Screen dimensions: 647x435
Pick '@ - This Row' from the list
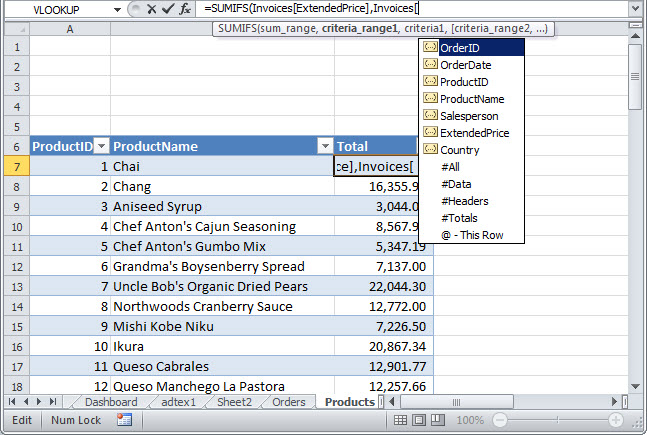(471, 235)
